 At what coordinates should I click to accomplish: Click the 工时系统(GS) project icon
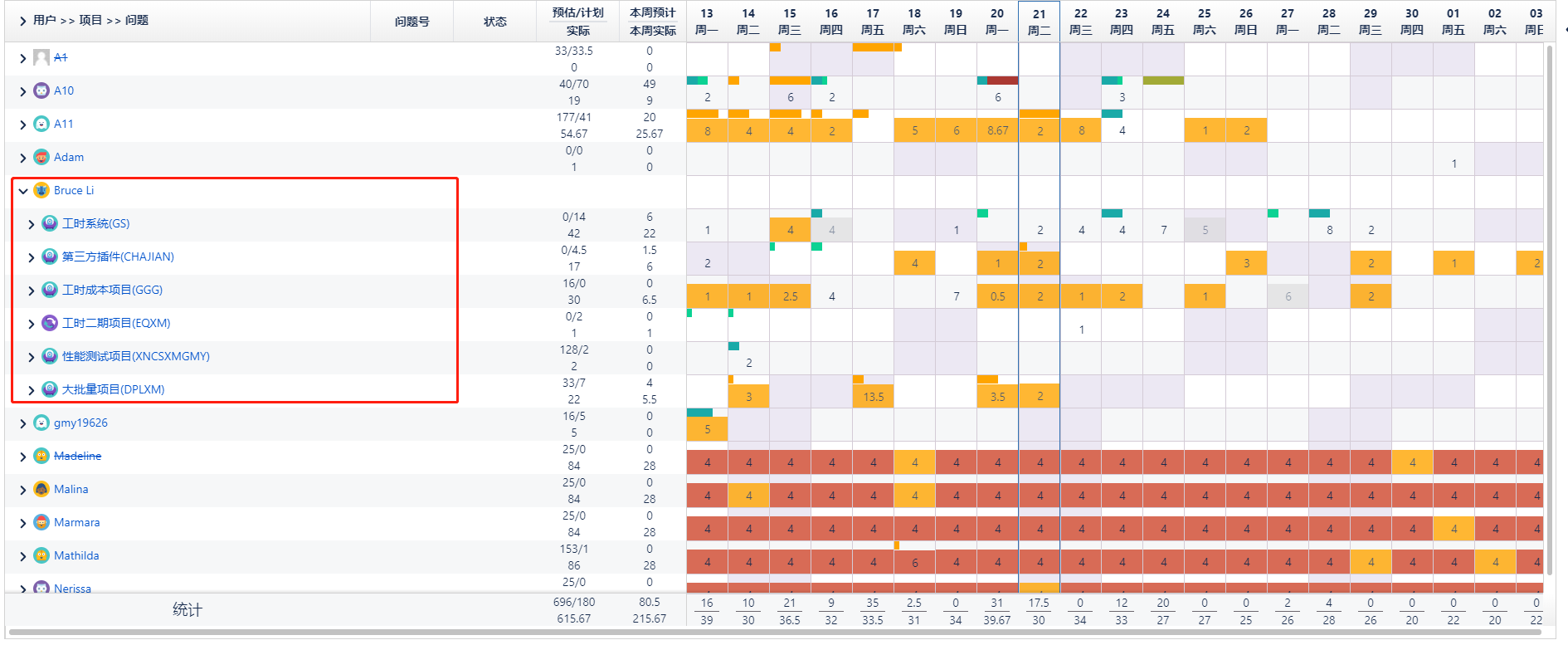pos(50,223)
